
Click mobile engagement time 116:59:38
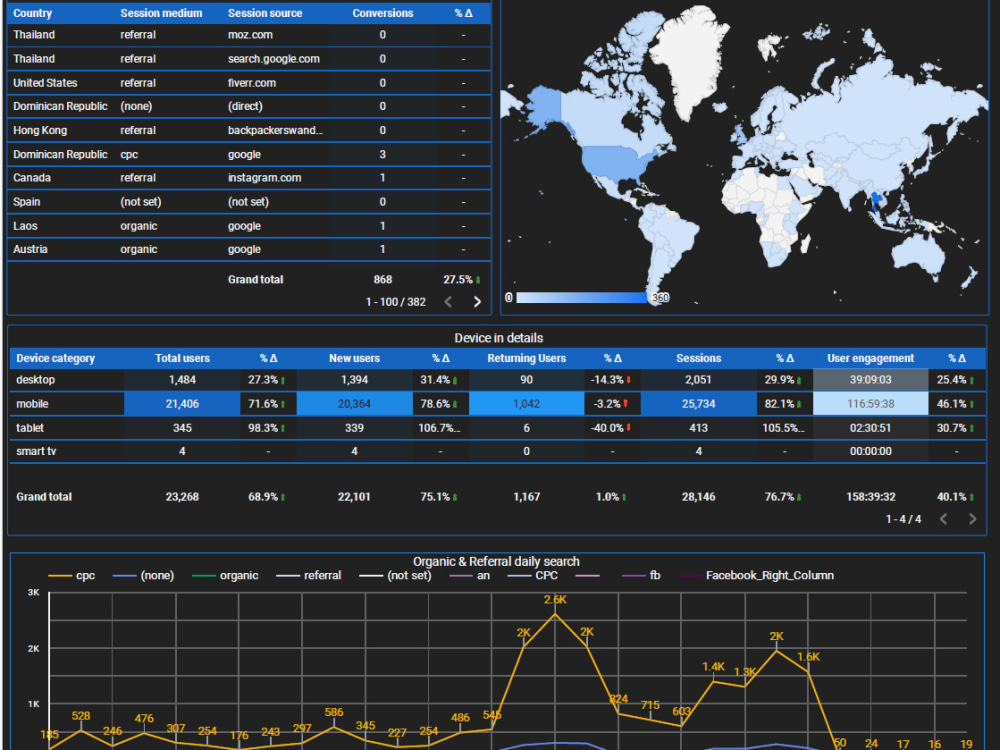pos(871,404)
